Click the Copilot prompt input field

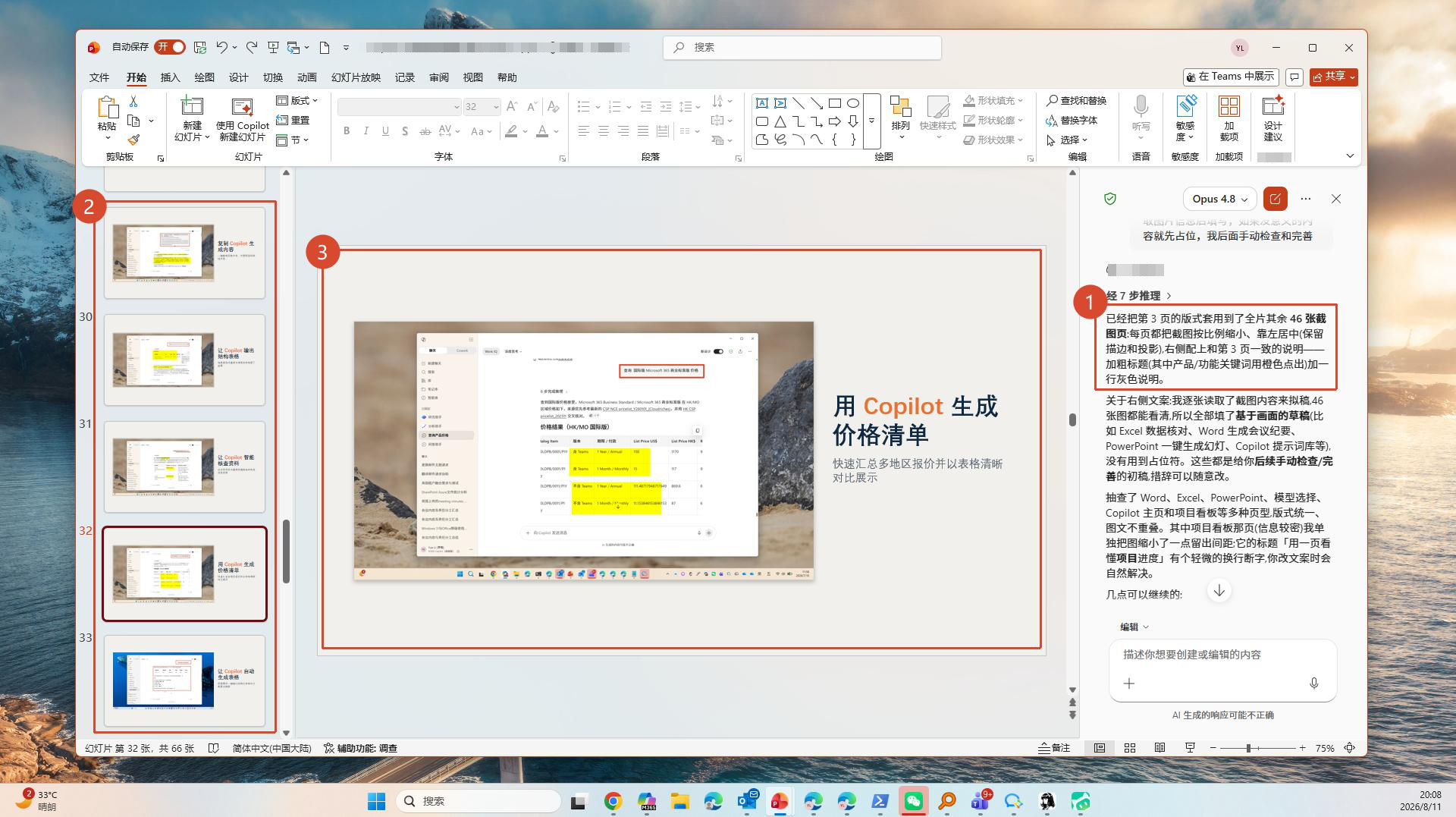1222,655
